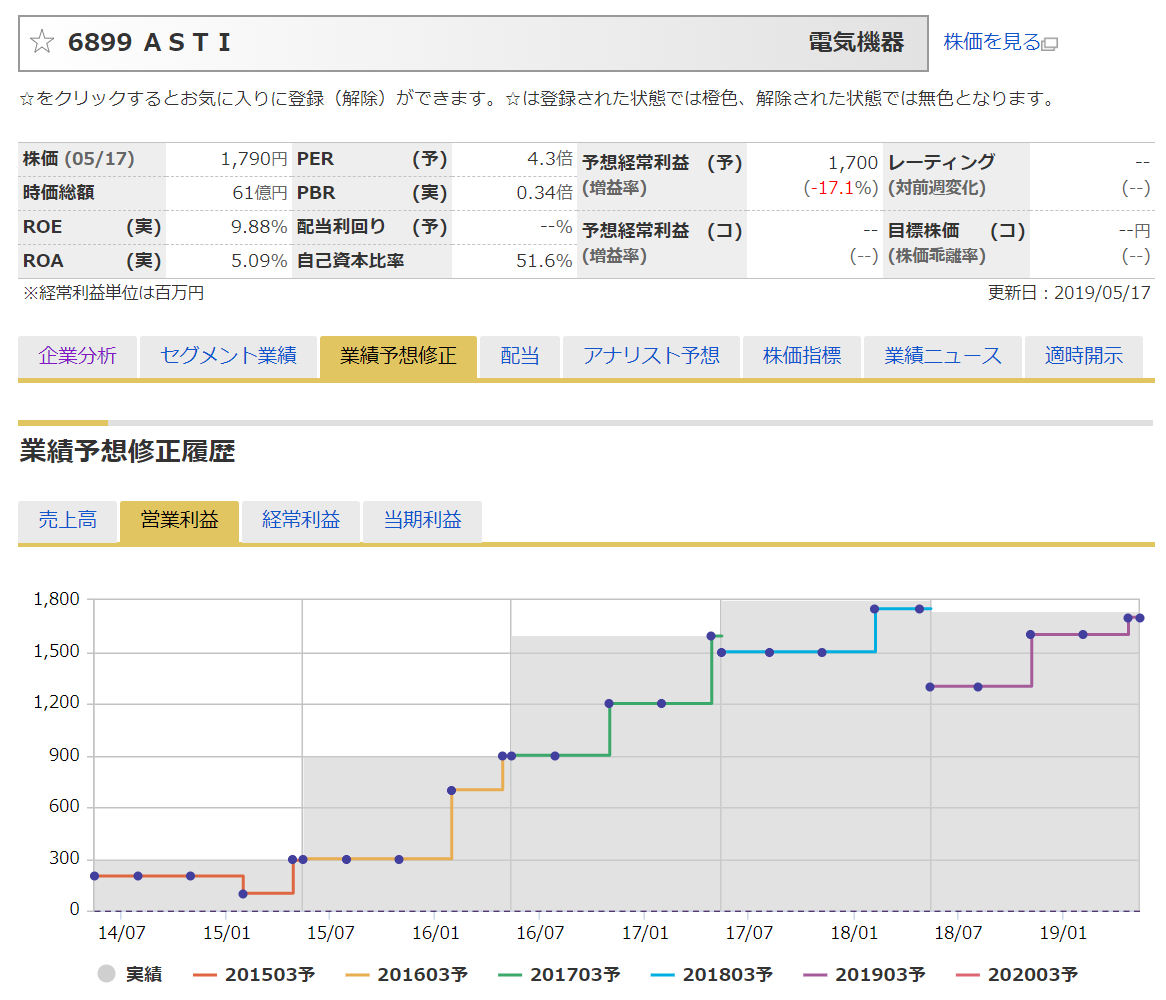Click the 19/01 x-axis label
This screenshot has width=1166, height=1000.
[x=1063, y=933]
